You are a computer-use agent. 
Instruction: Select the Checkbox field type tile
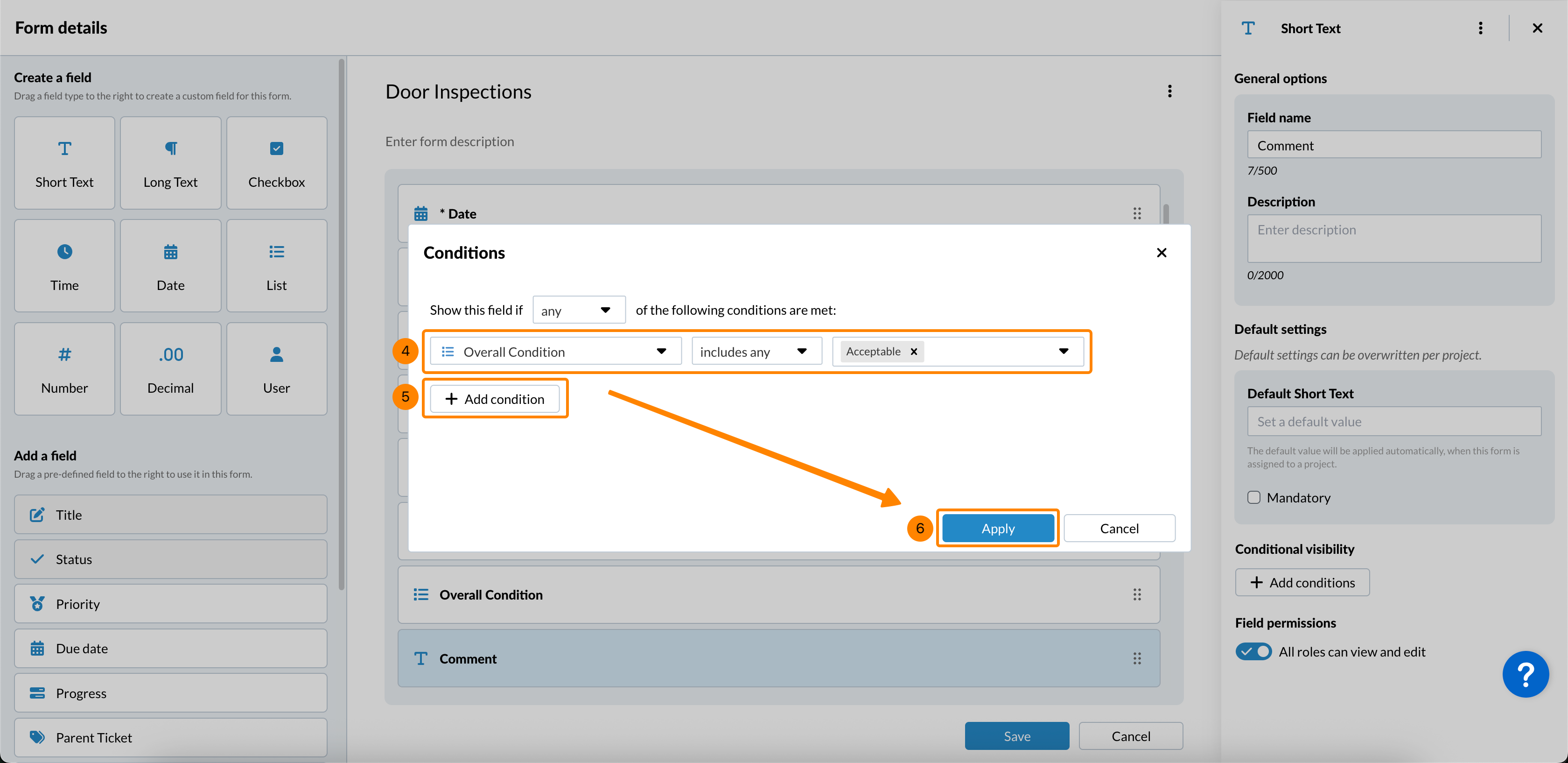pyautogui.click(x=276, y=163)
